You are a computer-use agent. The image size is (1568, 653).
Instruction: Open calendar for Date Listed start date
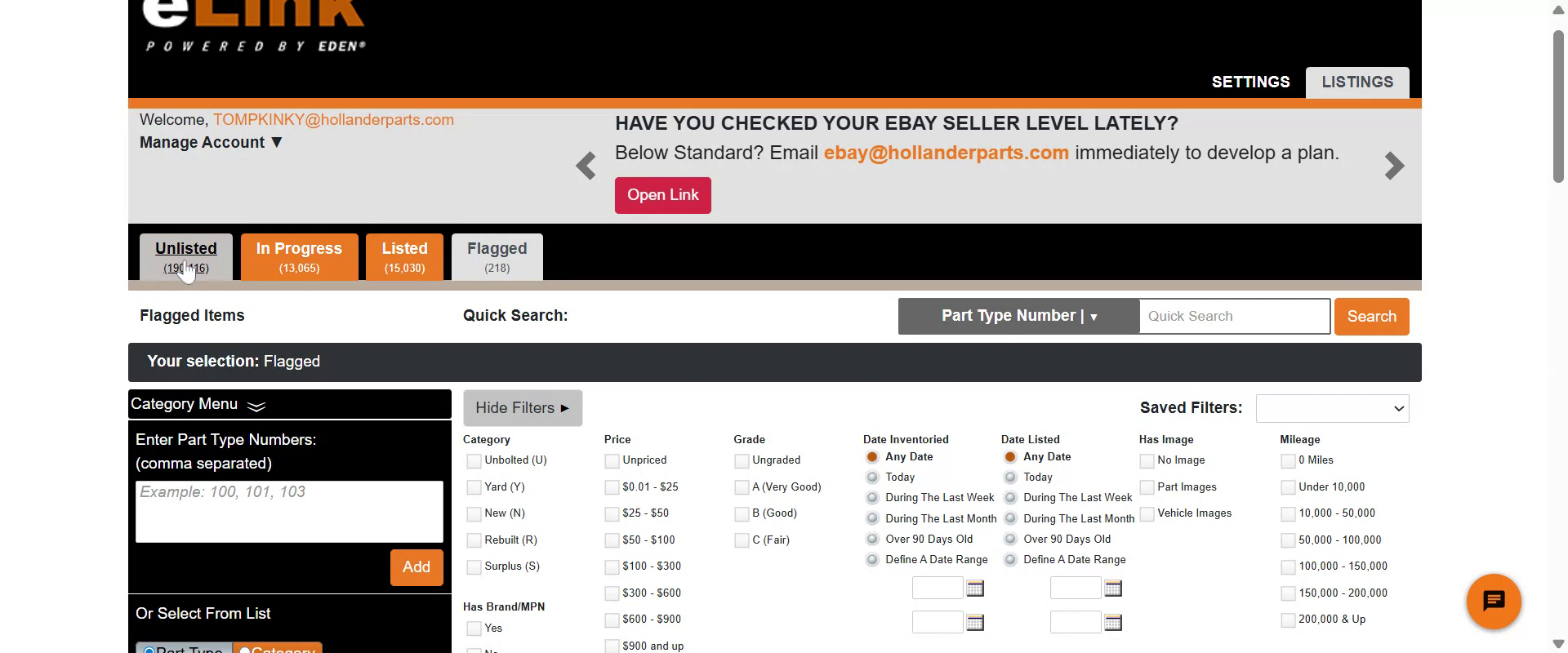[x=1113, y=589]
